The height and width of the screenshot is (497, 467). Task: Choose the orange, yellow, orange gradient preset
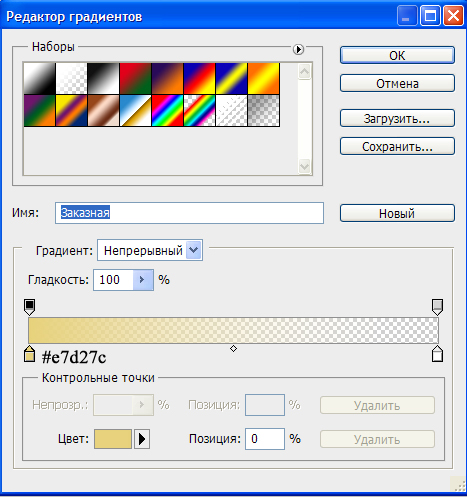click(263, 78)
